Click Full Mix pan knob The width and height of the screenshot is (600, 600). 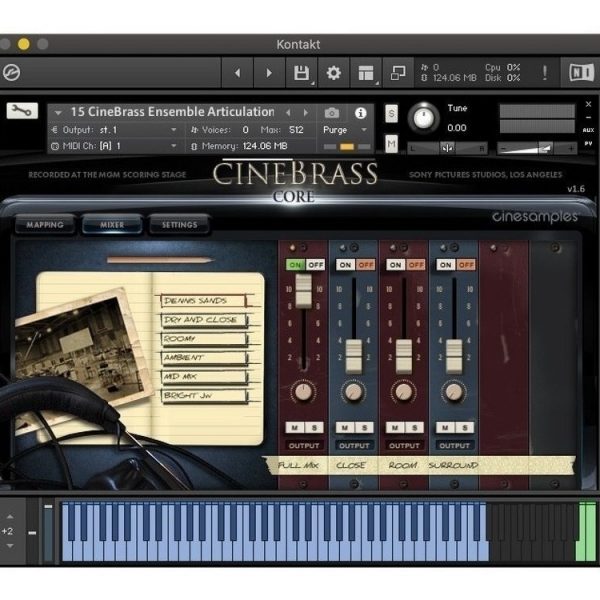[303, 392]
